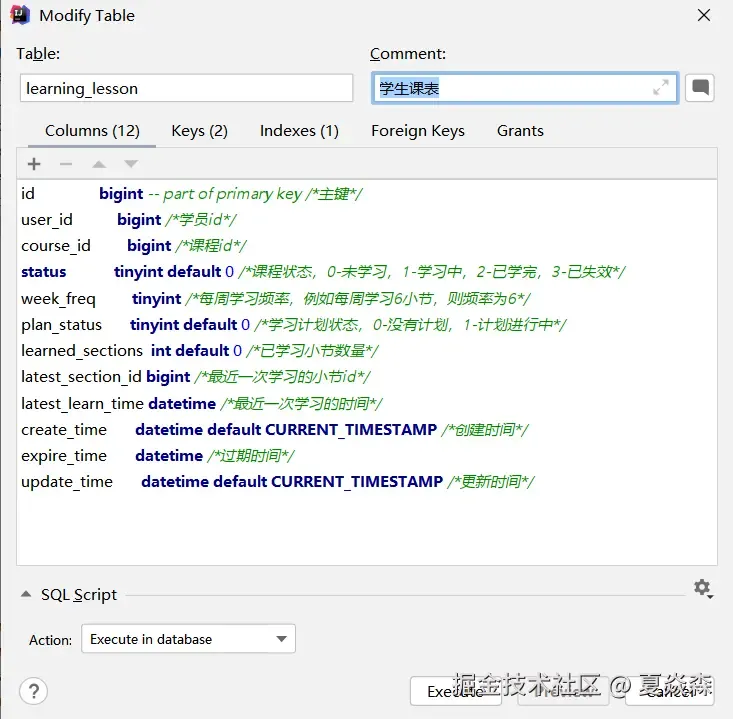Image resolution: width=733 pixels, height=719 pixels.
Task: Click the add column plus icon
Action: tap(34, 164)
